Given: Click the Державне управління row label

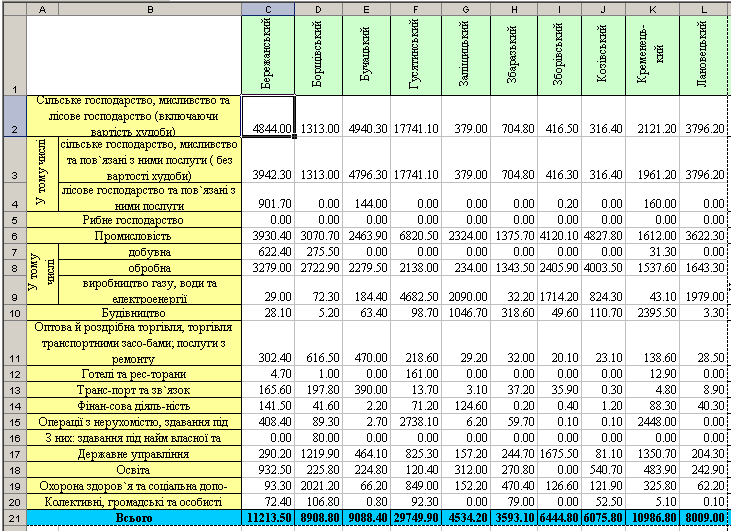Looking at the screenshot, I should (x=134, y=454).
